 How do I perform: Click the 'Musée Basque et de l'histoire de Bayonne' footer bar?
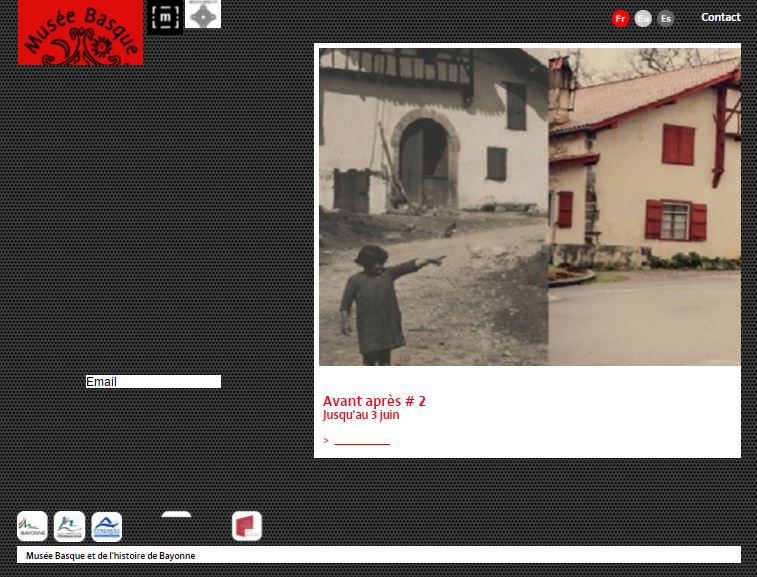[378, 555]
